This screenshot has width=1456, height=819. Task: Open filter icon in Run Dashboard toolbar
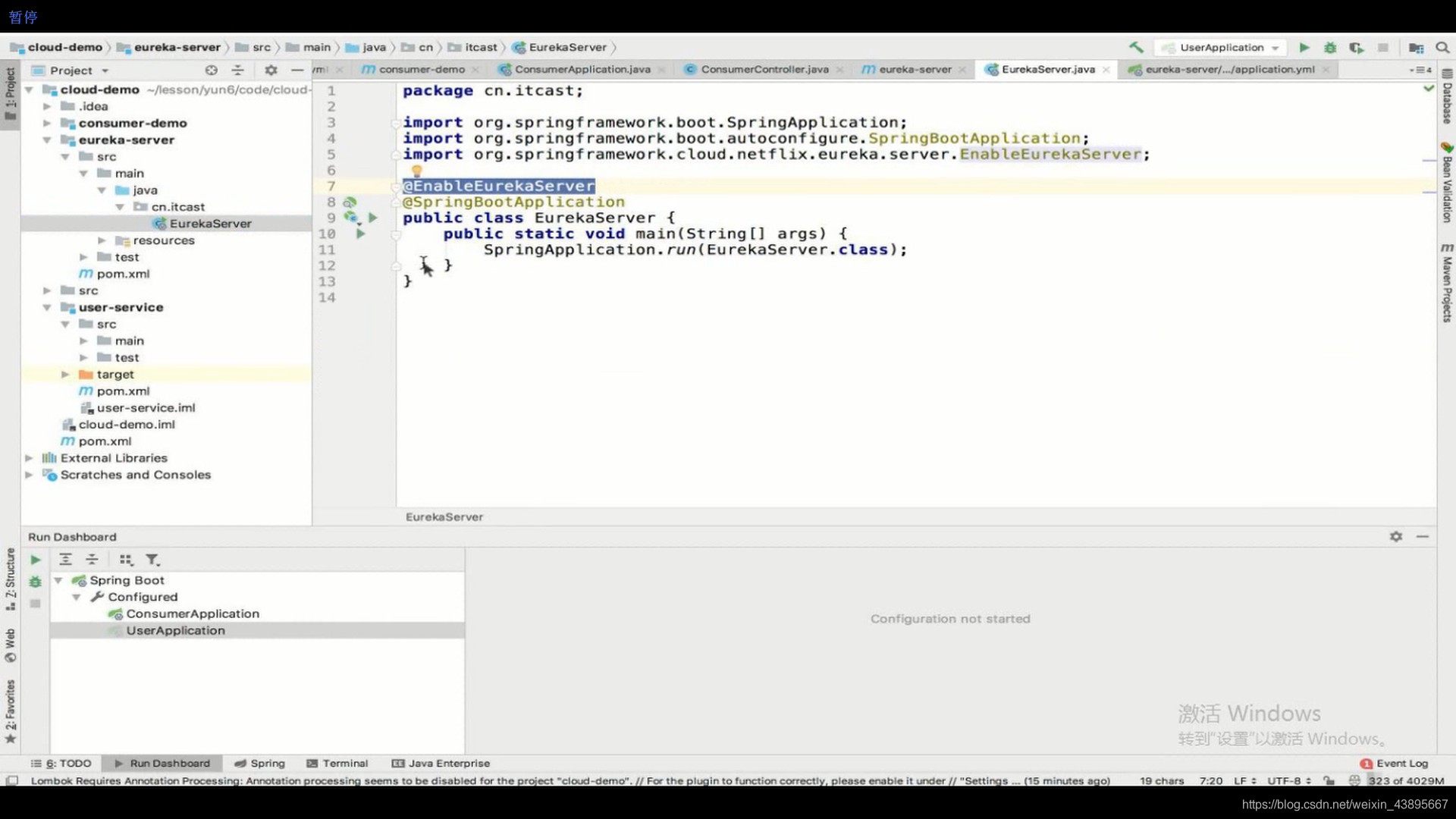[152, 560]
